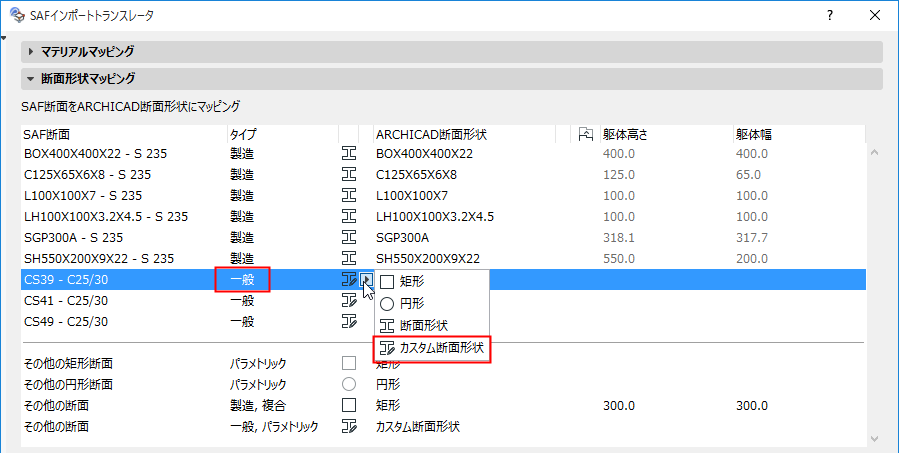Image resolution: width=899 pixels, height=453 pixels.
Task: Click 躯体高さ column header
Action: pyautogui.click(x=667, y=134)
